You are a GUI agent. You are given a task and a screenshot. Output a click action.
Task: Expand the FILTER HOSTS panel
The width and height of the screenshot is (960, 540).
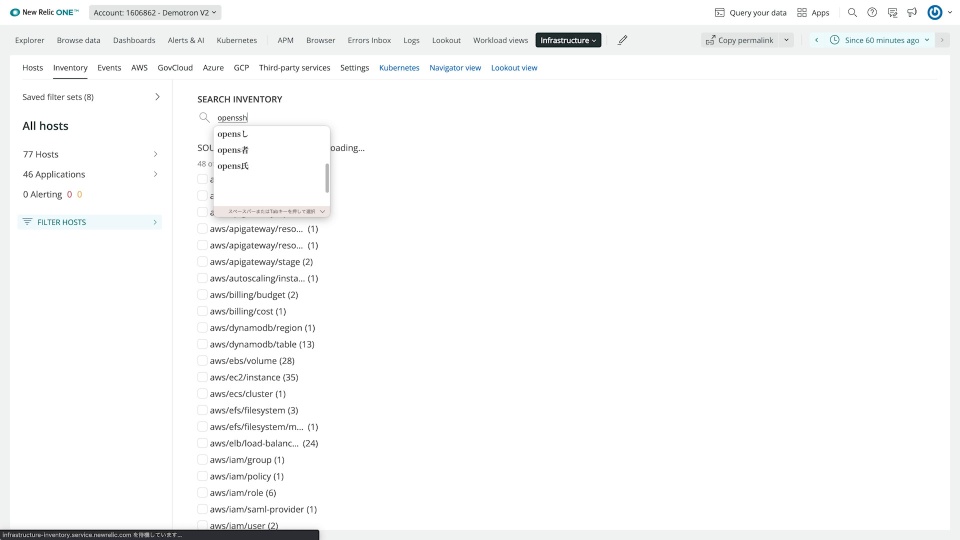pos(90,222)
